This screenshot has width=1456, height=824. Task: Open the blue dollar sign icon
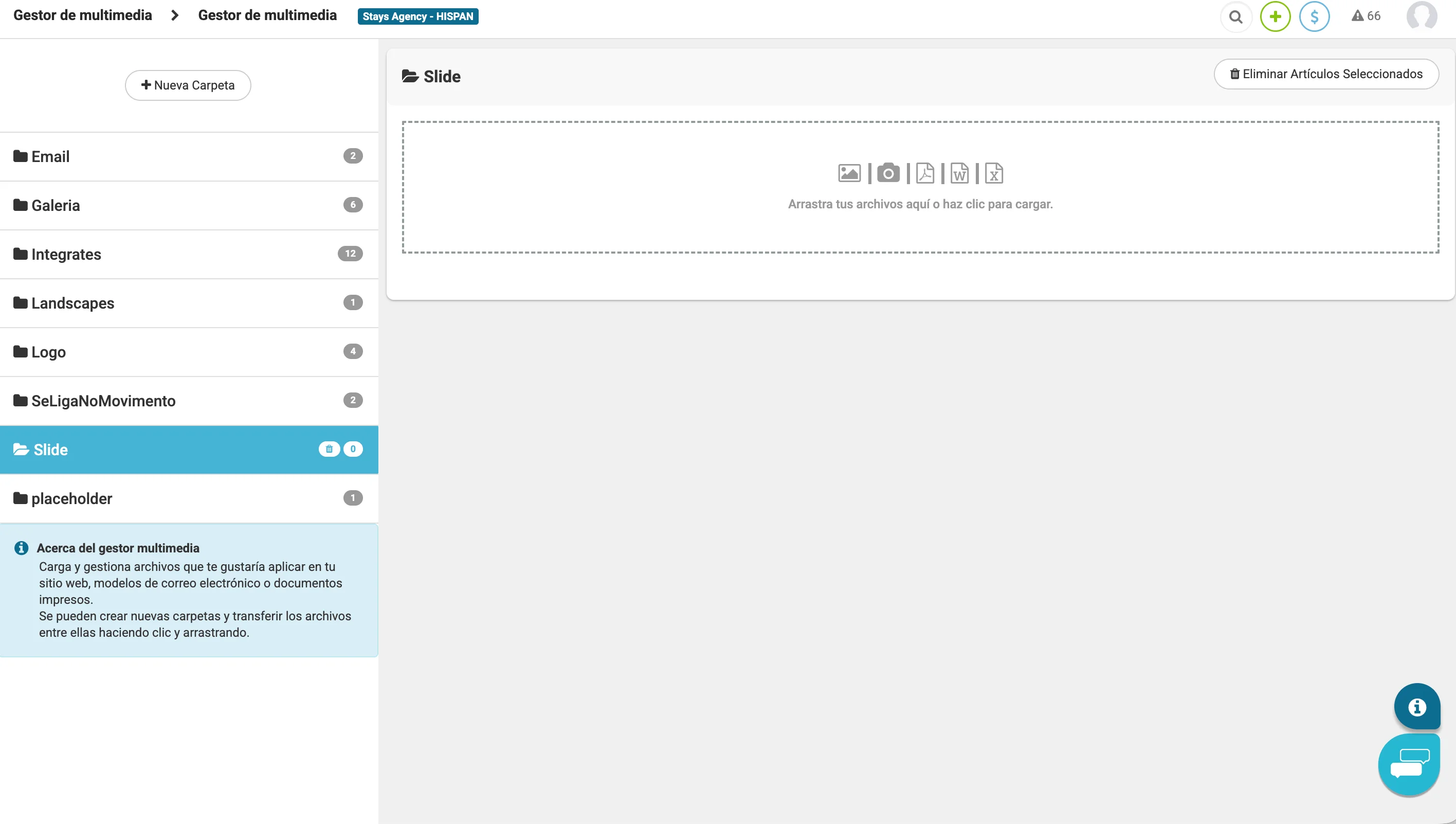pos(1314,17)
